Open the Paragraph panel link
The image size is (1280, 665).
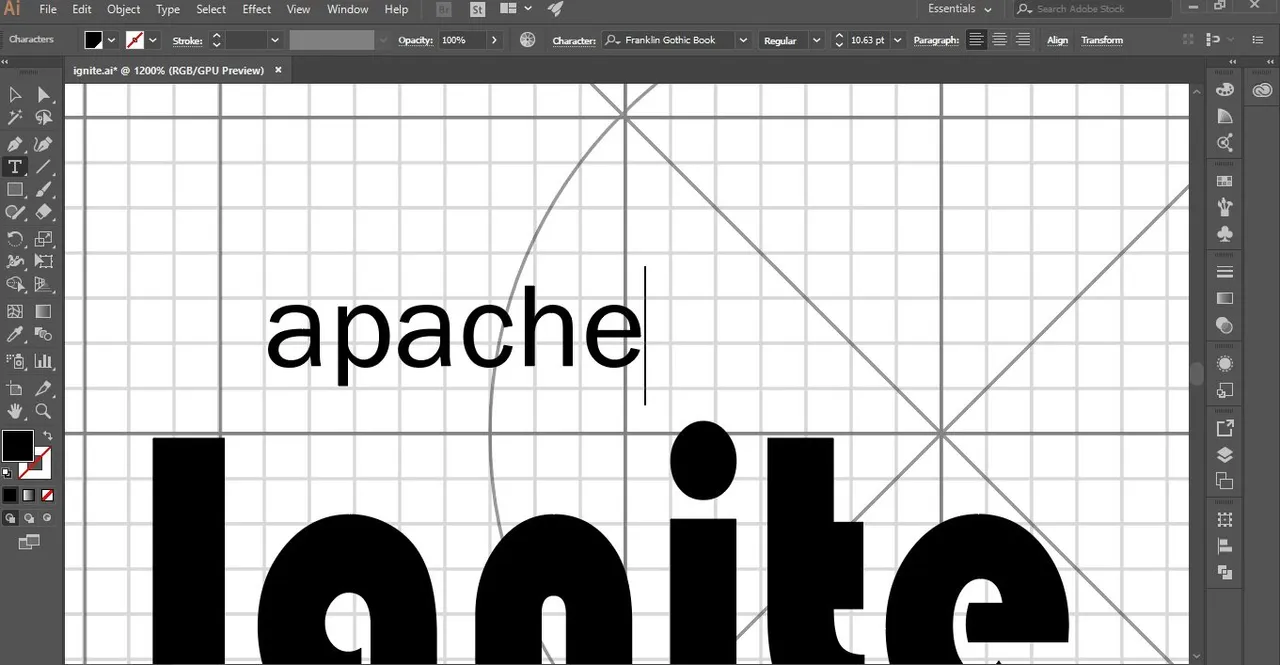click(936, 41)
